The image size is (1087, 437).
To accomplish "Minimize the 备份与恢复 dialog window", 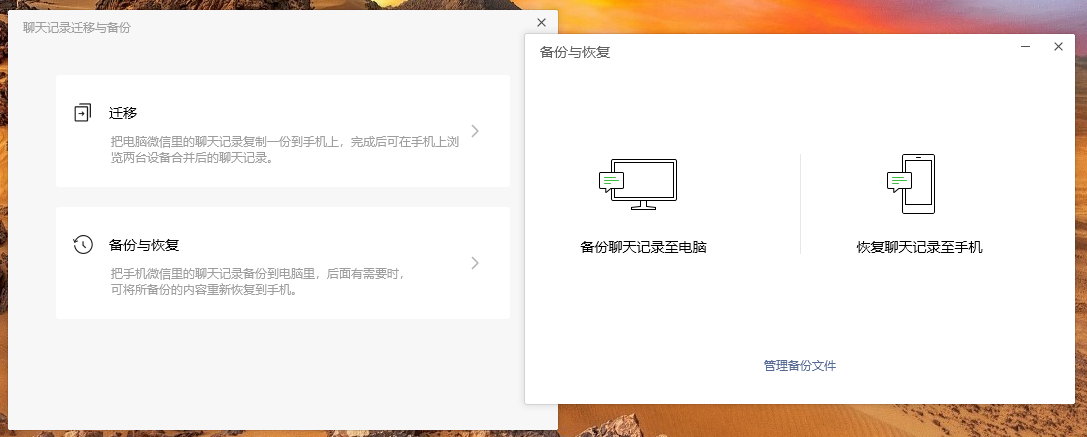I will click(1025, 46).
